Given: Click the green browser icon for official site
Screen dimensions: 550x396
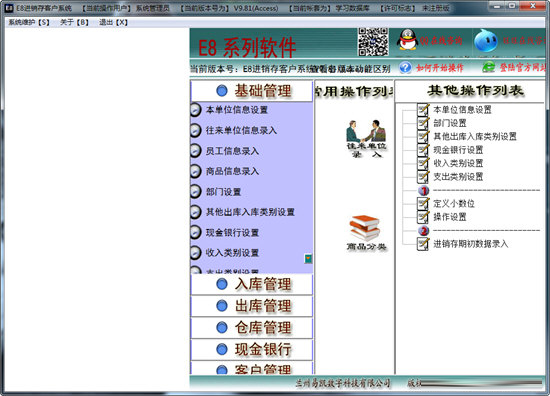Looking at the screenshot, I should 488,67.
